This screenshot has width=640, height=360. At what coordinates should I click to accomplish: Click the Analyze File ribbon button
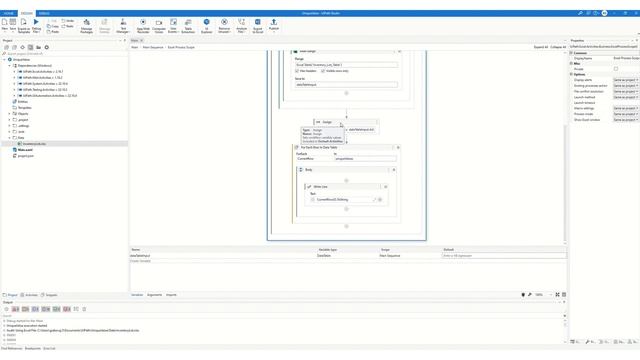241,26
